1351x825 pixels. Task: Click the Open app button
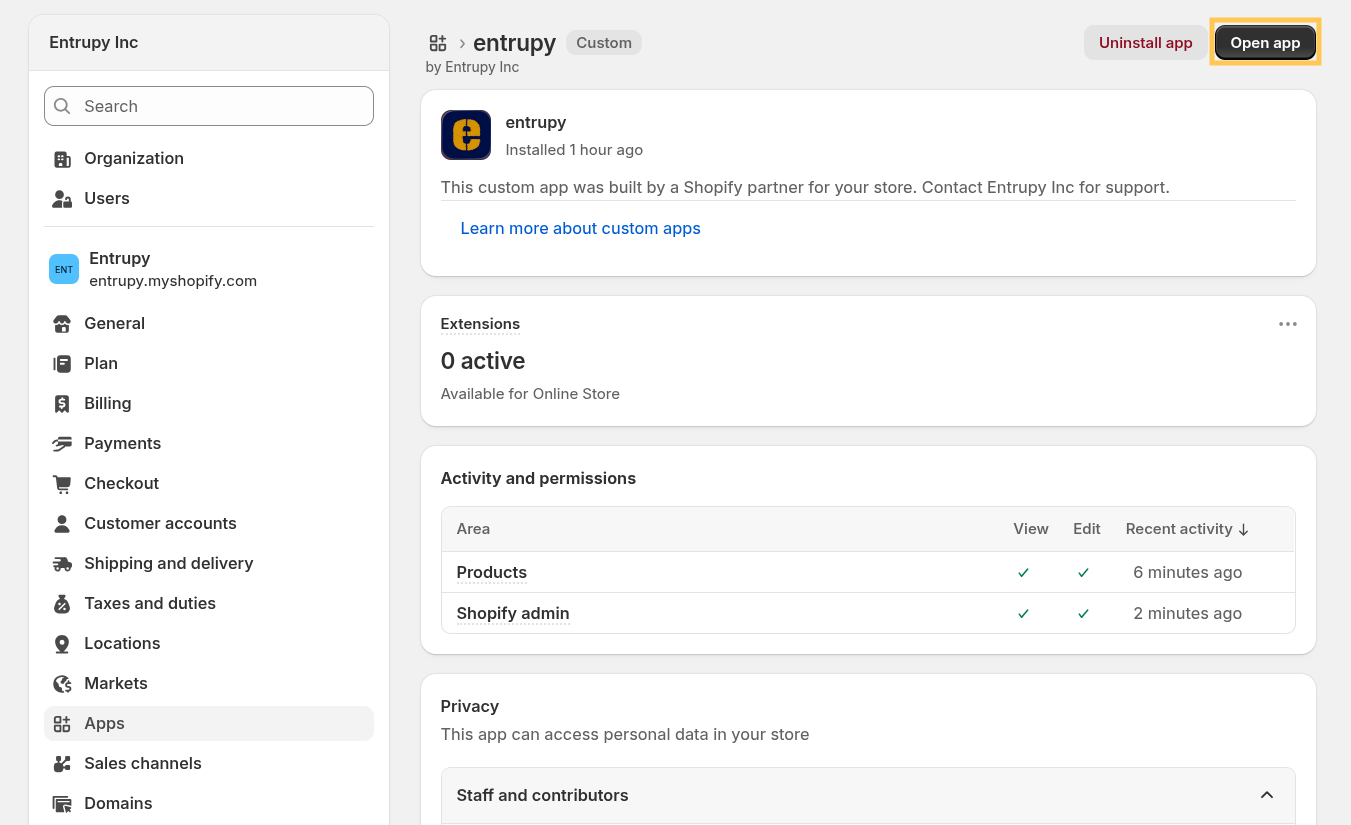click(1265, 43)
